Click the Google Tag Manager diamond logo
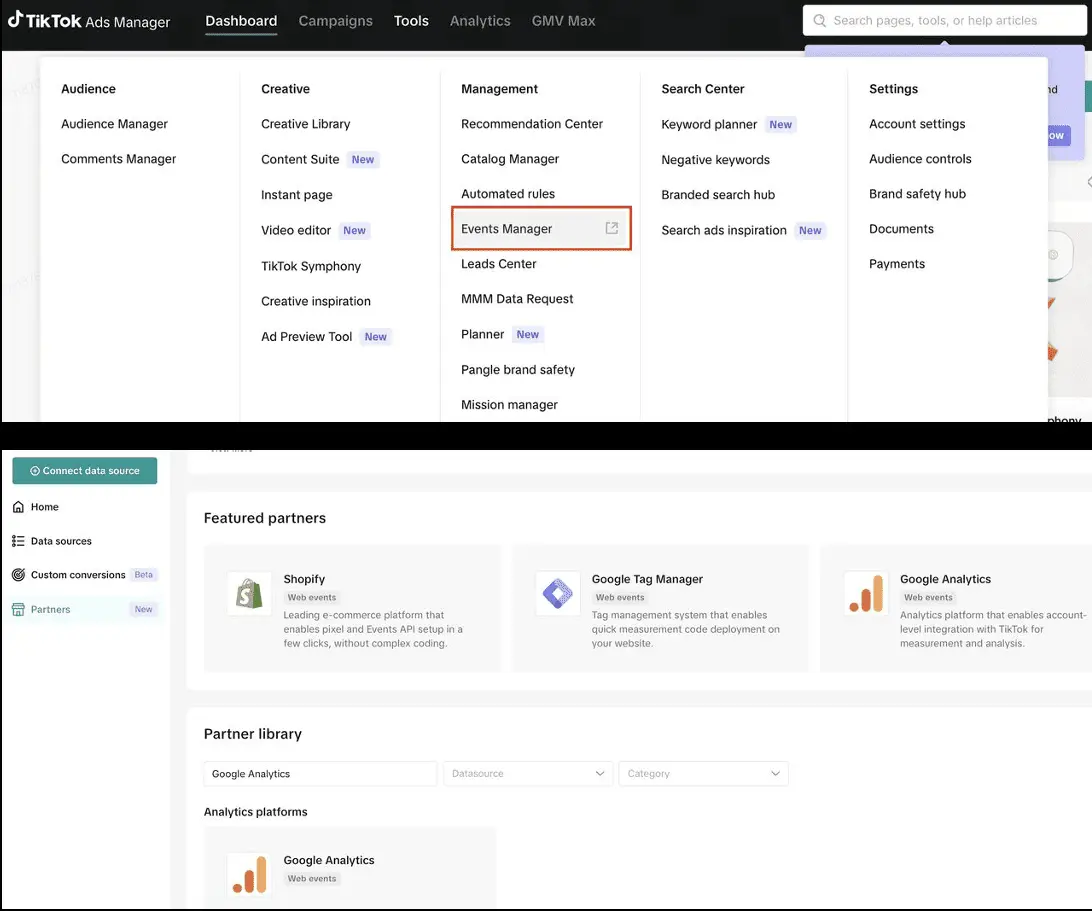 pos(558,593)
